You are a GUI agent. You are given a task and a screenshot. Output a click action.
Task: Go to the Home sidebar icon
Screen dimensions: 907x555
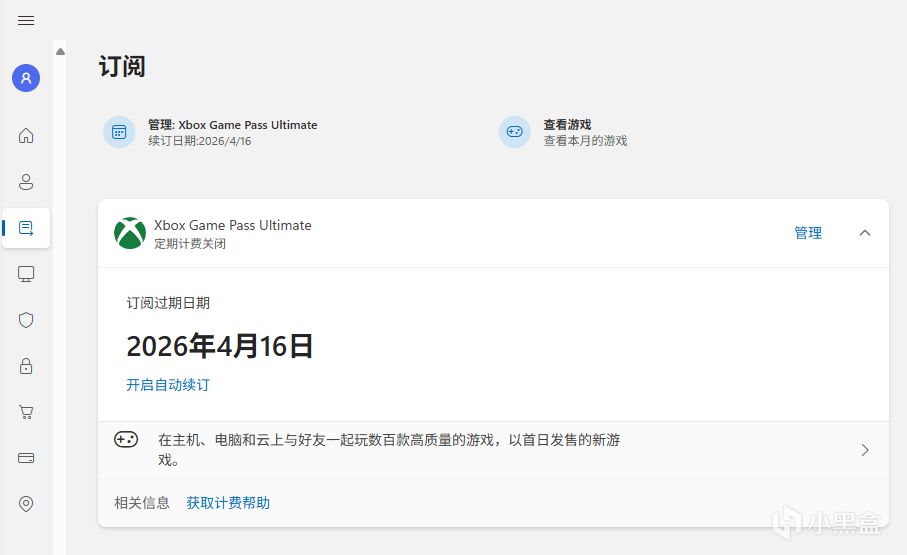pyautogui.click(x=26, y=135)
